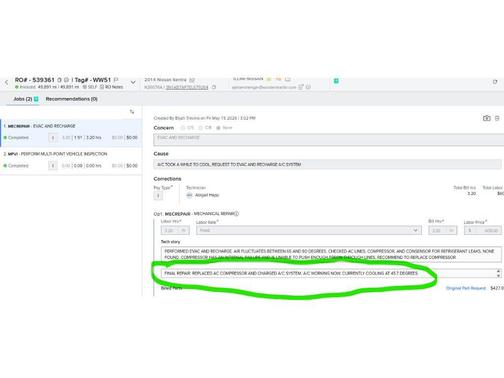
Task: Open the underlined VIN link
Action: tap(187, 87)
